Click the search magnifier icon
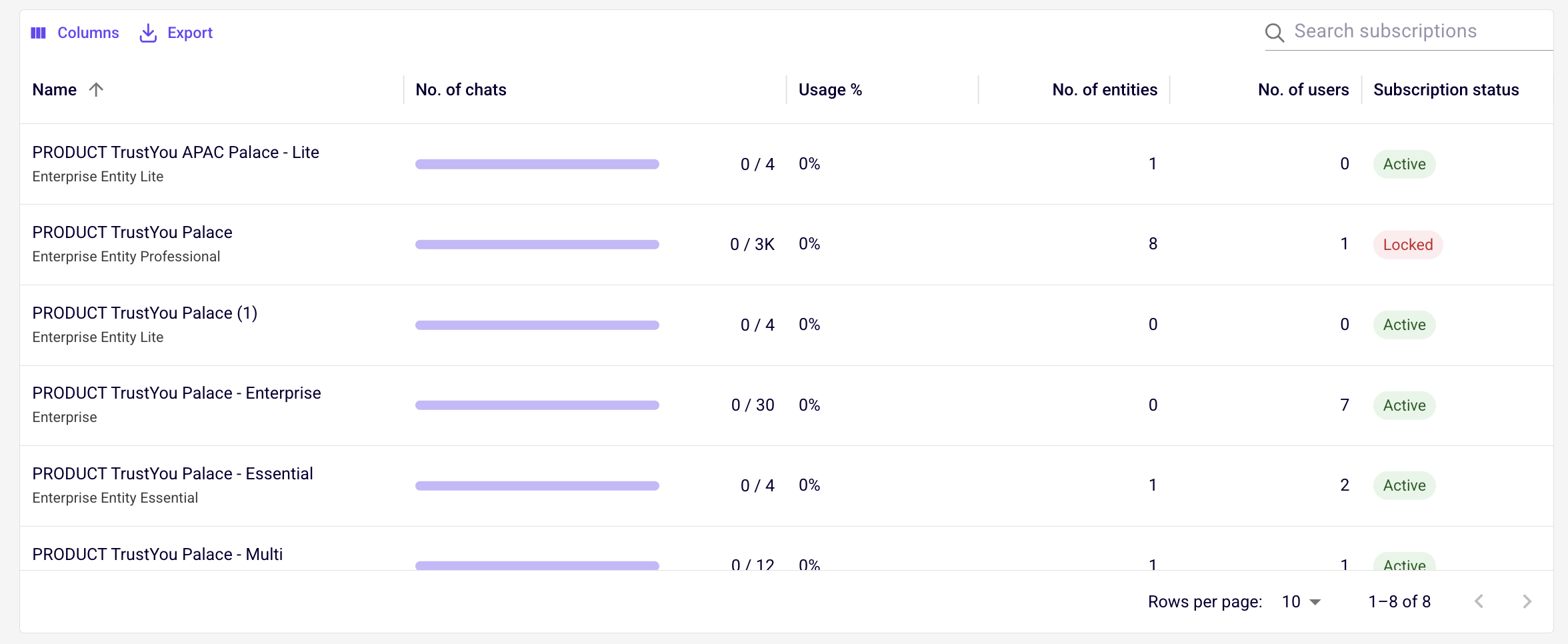Screen dimensions: 1568x644 point(1274,32)
